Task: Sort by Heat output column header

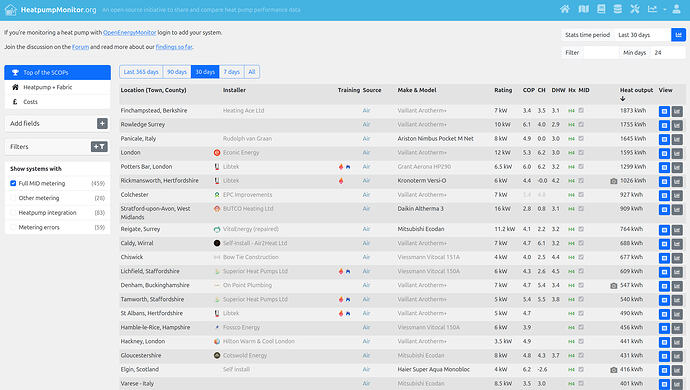Action: [x=636, y=90]
